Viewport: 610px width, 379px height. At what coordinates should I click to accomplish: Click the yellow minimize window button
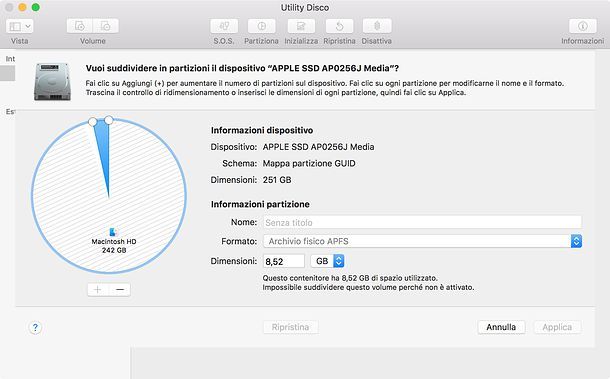click(x=23, y=7)
